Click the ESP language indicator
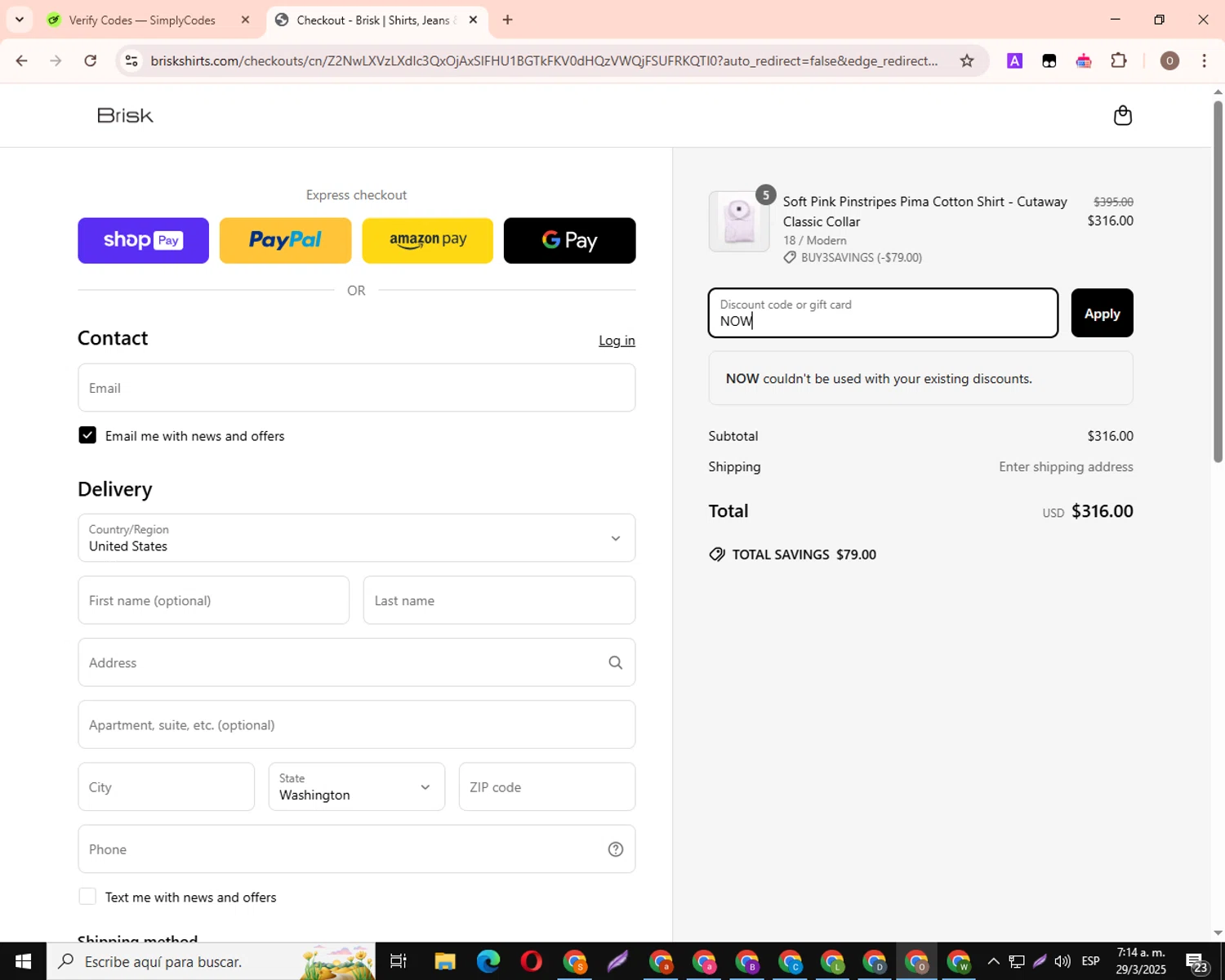The width and height of the screenshot is (1225, 980). pyautogui.click(x=1090, y=961)
